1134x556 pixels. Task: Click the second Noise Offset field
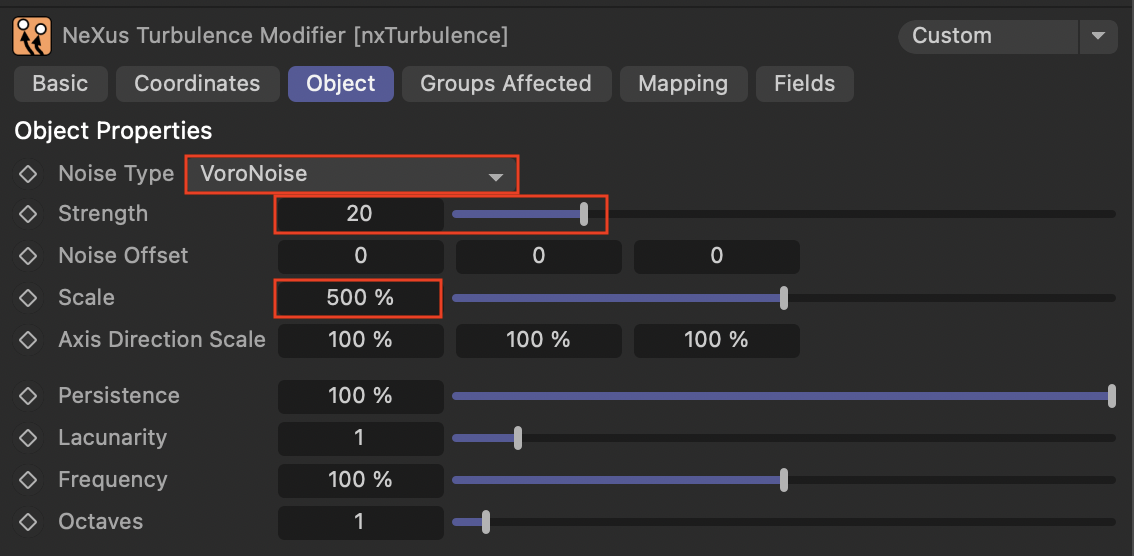click(x=539, y=257)
